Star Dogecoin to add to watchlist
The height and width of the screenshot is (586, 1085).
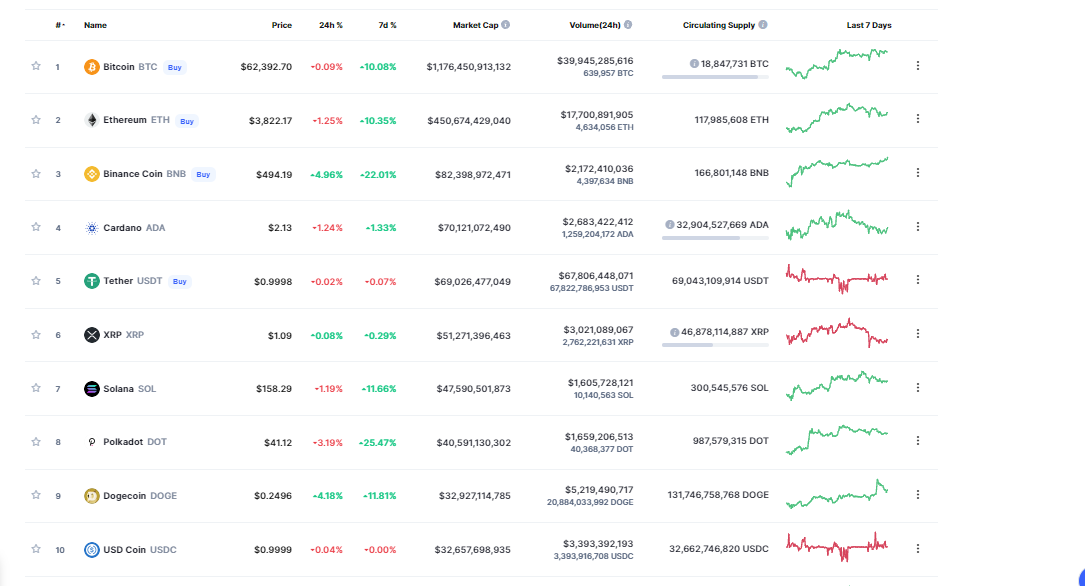36,495
